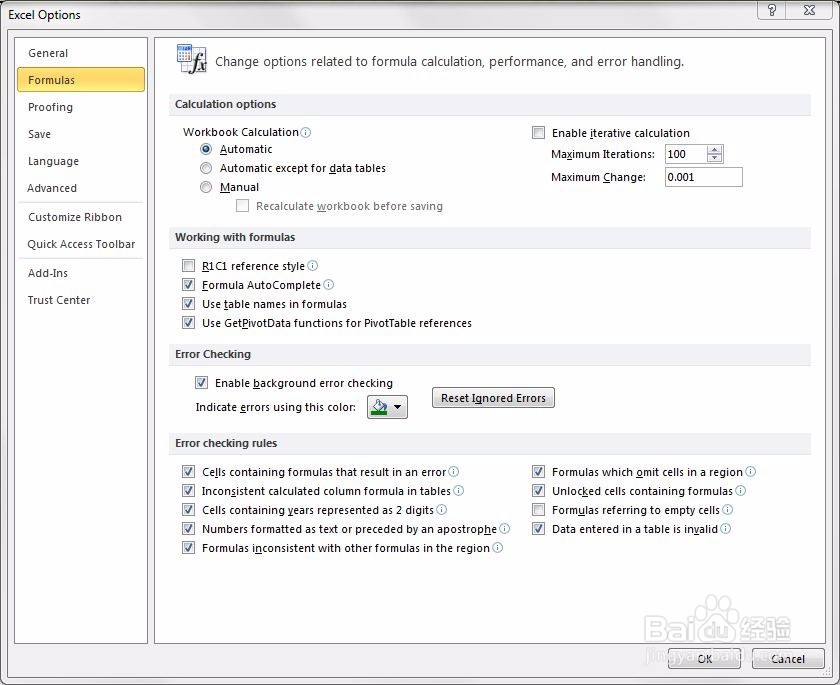
Task: Enable R1C1 reference style
Action: coord(189,266)
